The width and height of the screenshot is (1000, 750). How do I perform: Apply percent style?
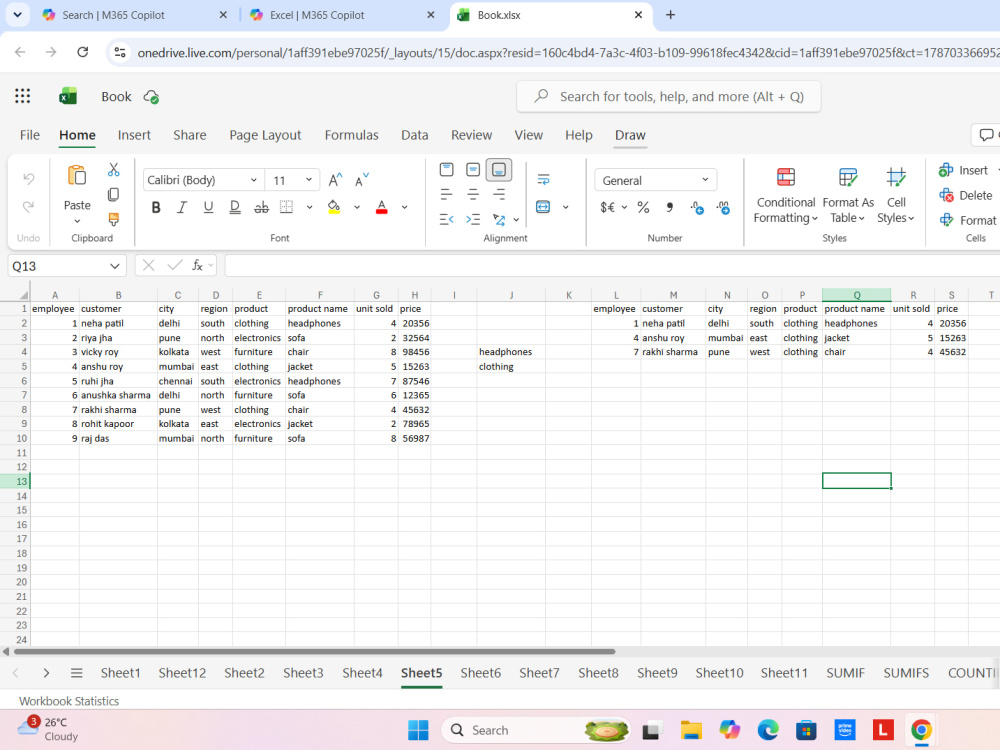click(643, 207)
